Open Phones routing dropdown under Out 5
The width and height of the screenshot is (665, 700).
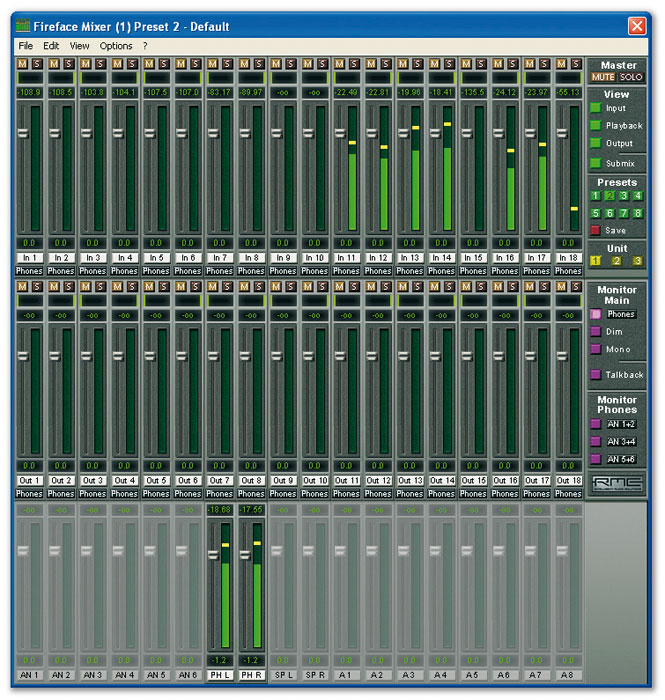[x=157, y=493]
